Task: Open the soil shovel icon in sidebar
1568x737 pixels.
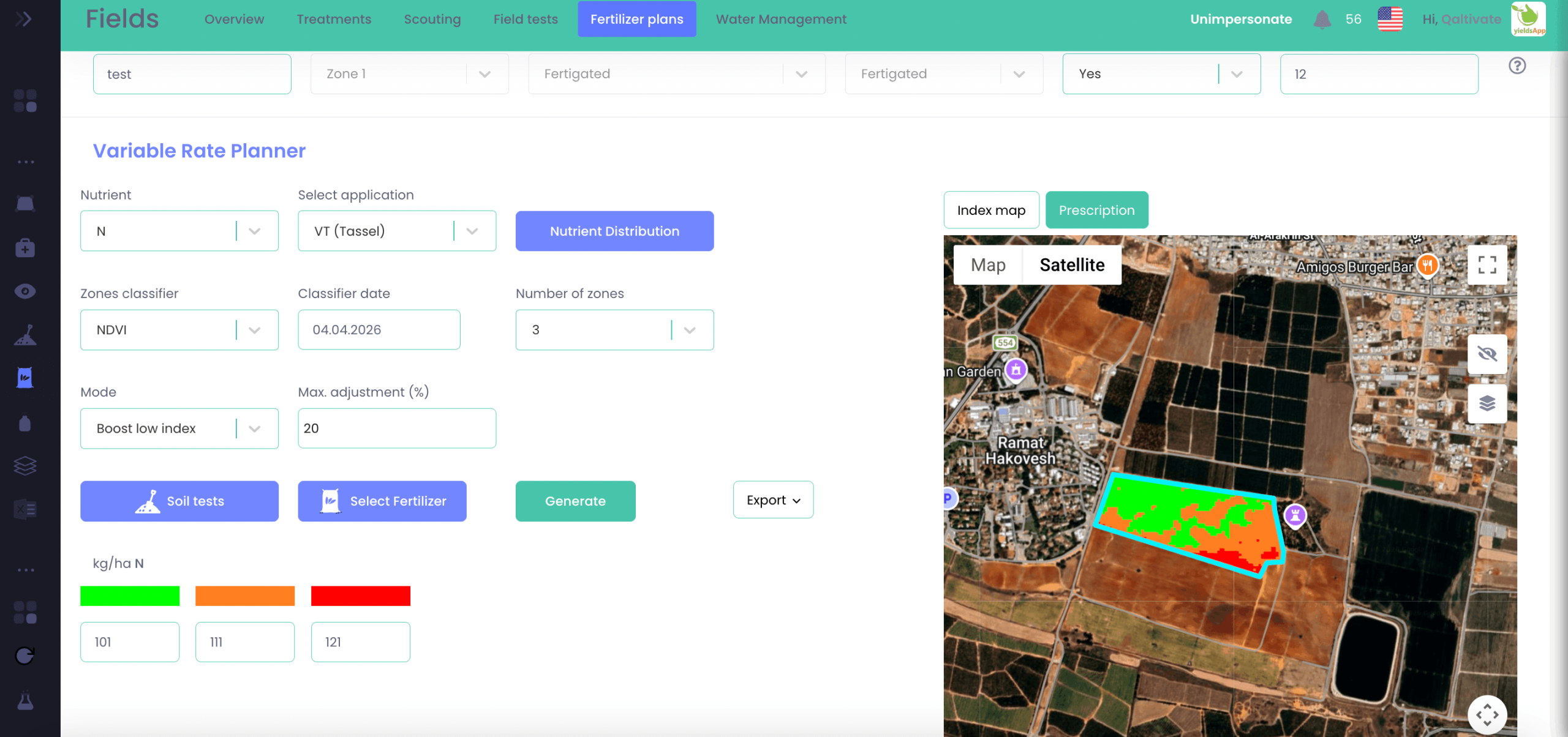Action: click(x=25, y=335)
